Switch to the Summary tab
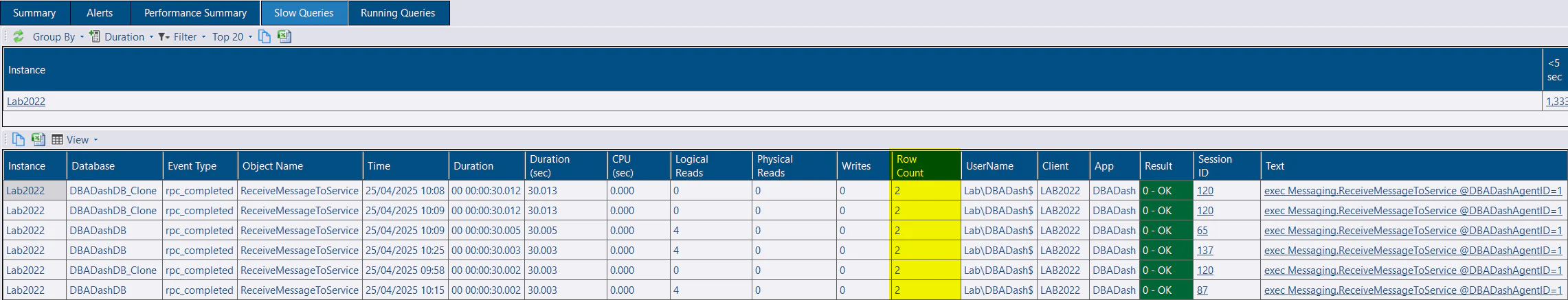This screenshot has height=300, width=1568. point(34,13)
